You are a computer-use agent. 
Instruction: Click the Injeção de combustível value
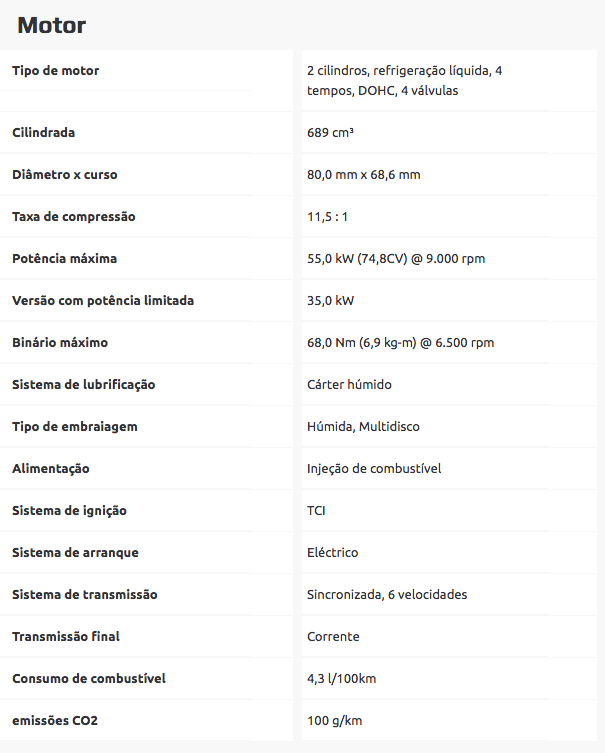tap(374, 469)
